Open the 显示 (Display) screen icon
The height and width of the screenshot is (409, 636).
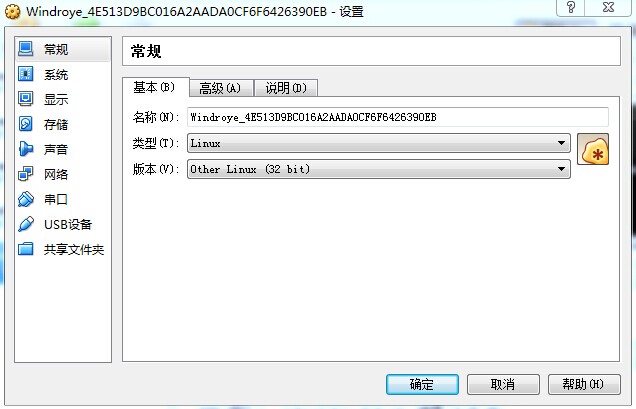[26, 99]
